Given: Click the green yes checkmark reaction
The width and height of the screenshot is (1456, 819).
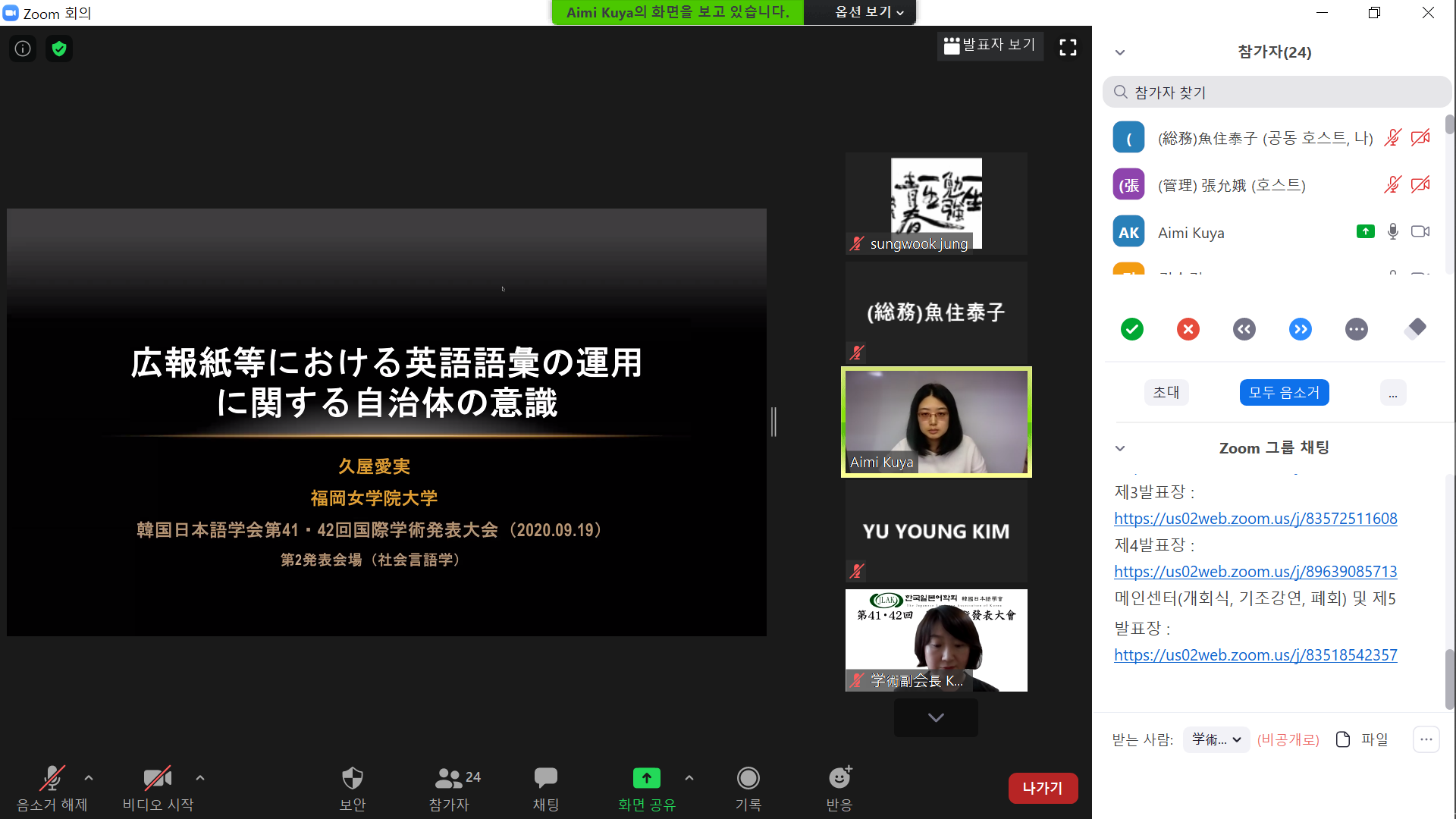Looking at the screenshot, I should tap(1131, 329).
